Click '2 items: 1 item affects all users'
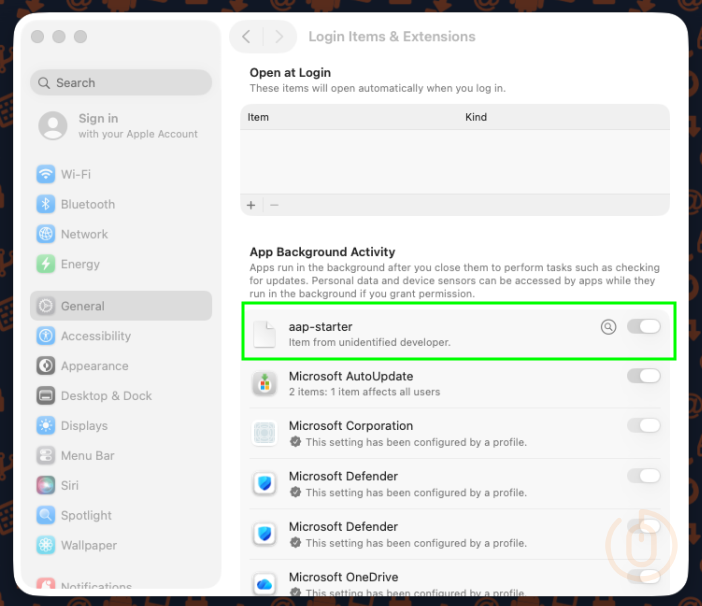Viewport: 702px width, 606px height. click(364, 392)
